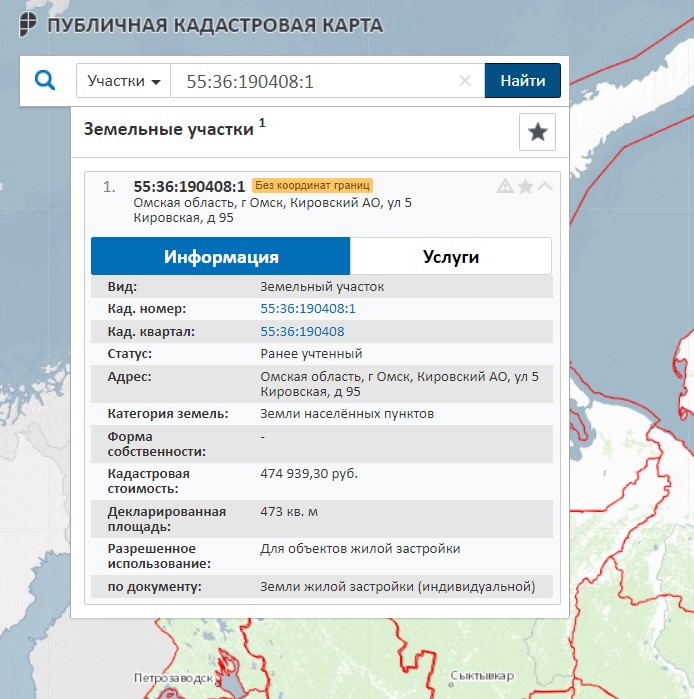Click the Без координат границ badge
Viewport: 694px width, 699px height.
(312, 185)
